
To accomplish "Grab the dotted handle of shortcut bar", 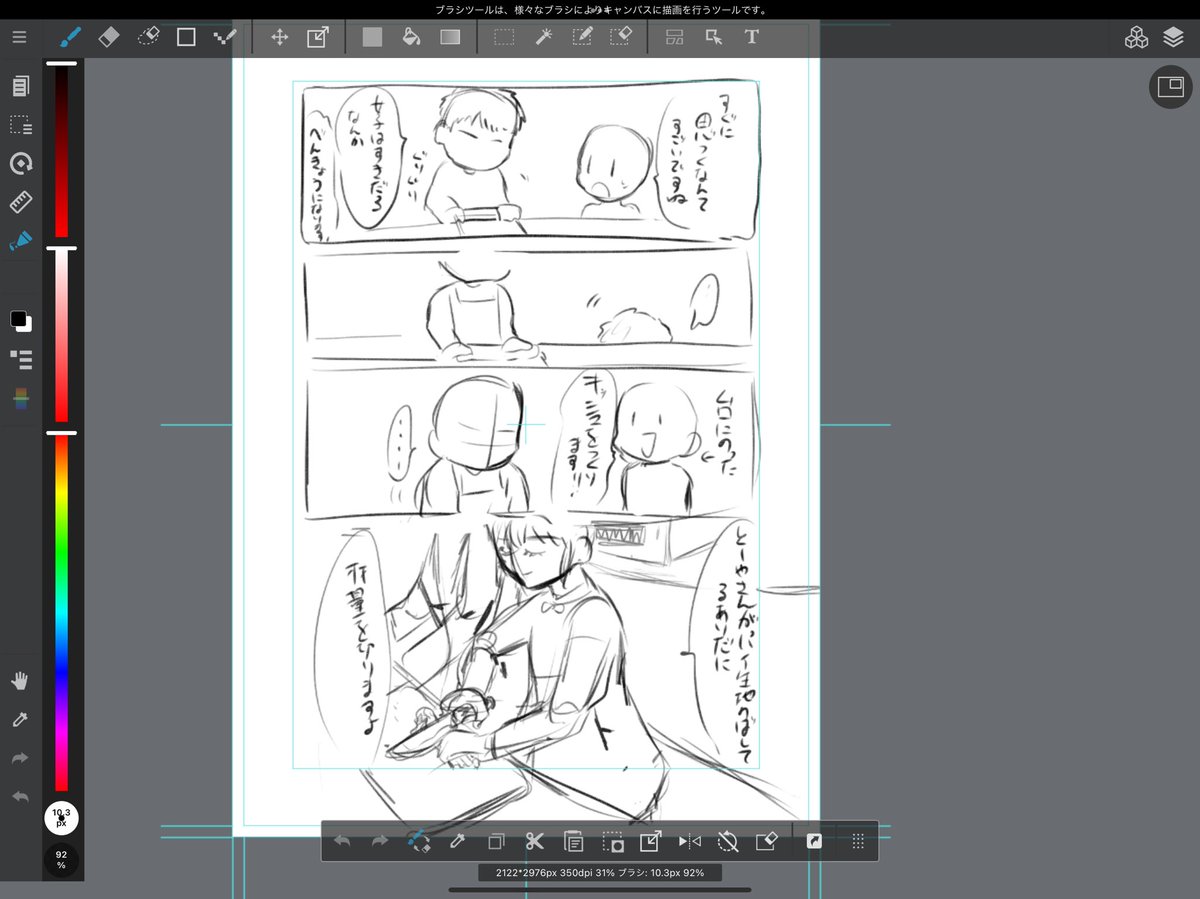I will coord(857,841).
